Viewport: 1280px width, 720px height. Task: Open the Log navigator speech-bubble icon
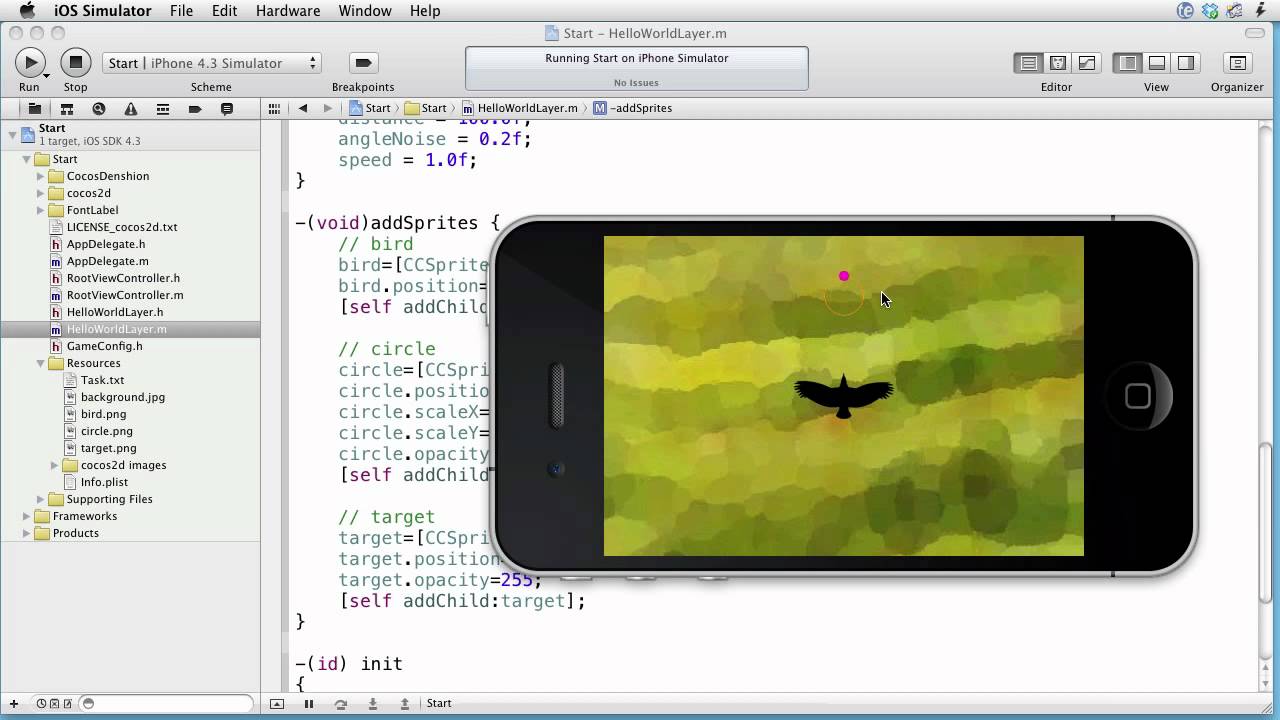click(227, 108)
